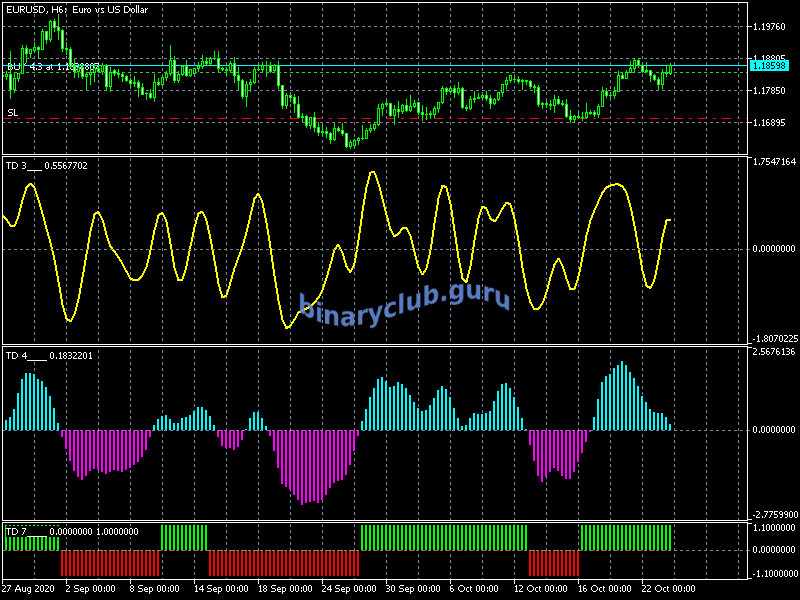Screen dimensions: 800x600
Task: Click the SL stop loss line label
Action: pyautogui.click(x=12, y=113)
